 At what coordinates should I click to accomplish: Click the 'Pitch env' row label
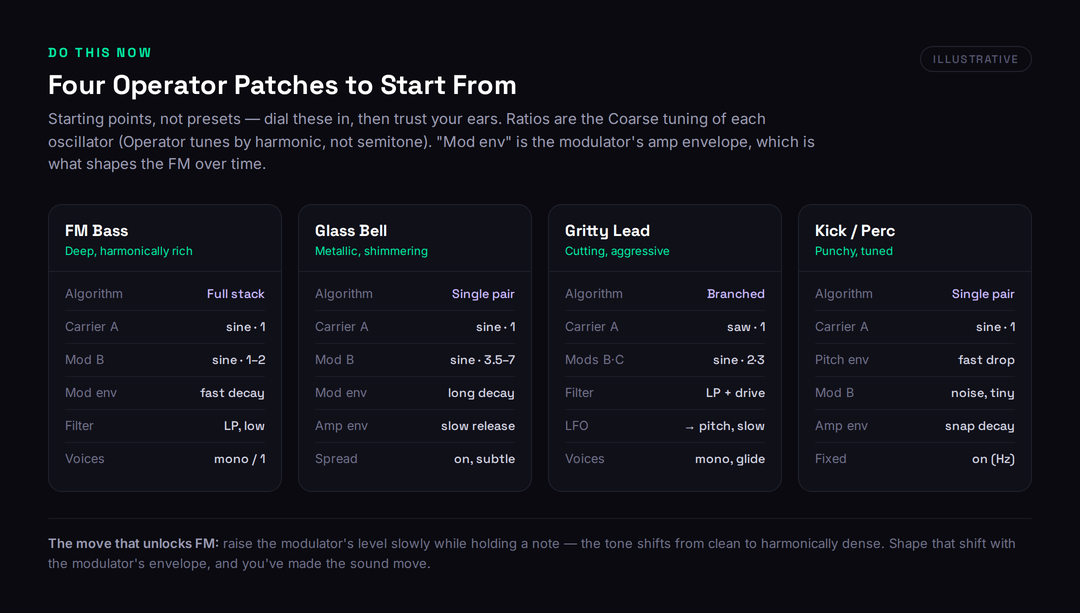pyautogui.click(x=841, y=360)
